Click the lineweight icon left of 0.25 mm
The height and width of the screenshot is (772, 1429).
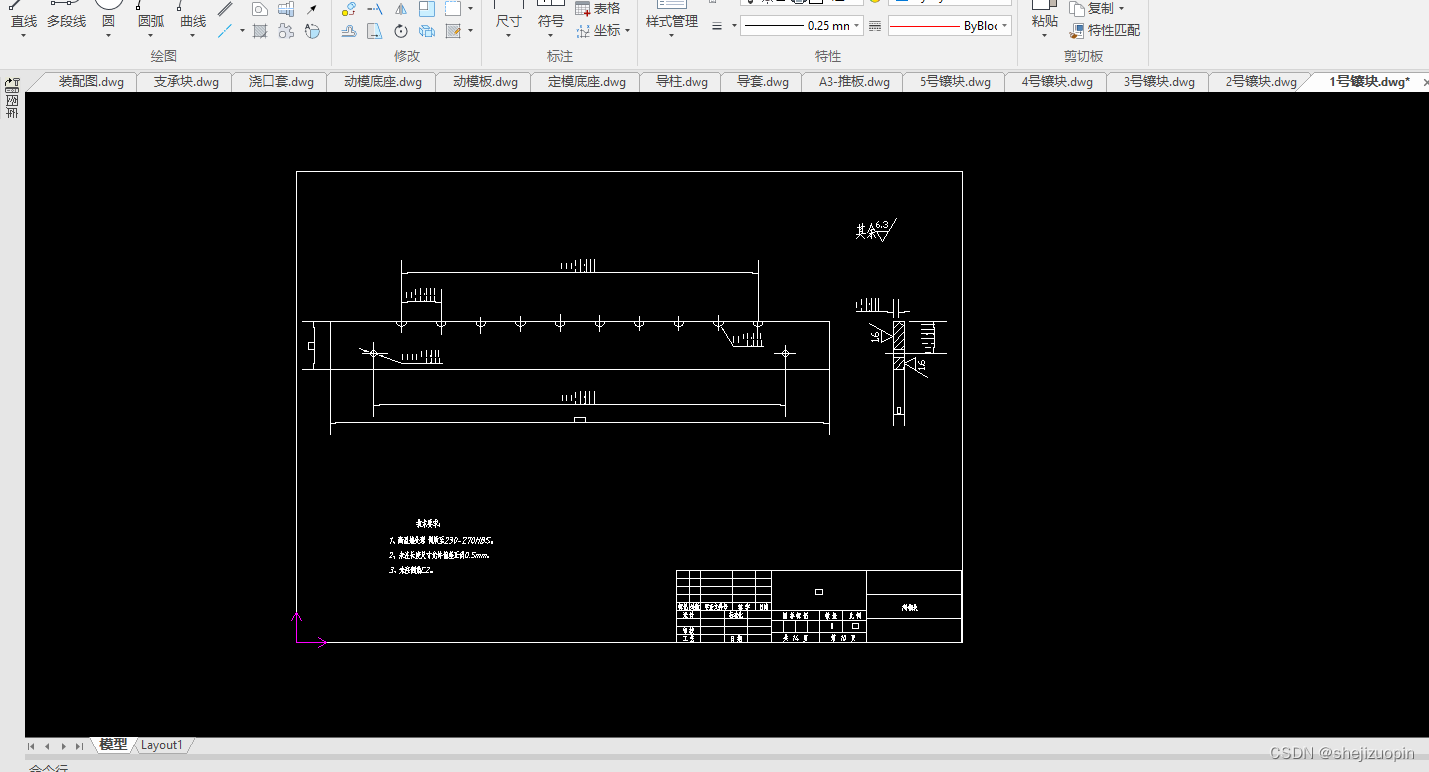(x=717, y=26)
